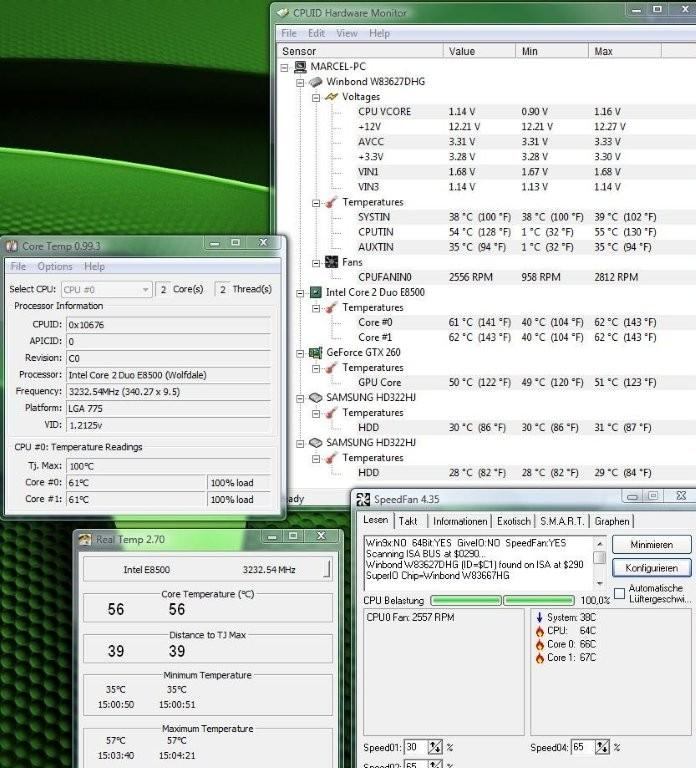
Task: Open the Help menu in Core Temp
Action: point(95,266)
